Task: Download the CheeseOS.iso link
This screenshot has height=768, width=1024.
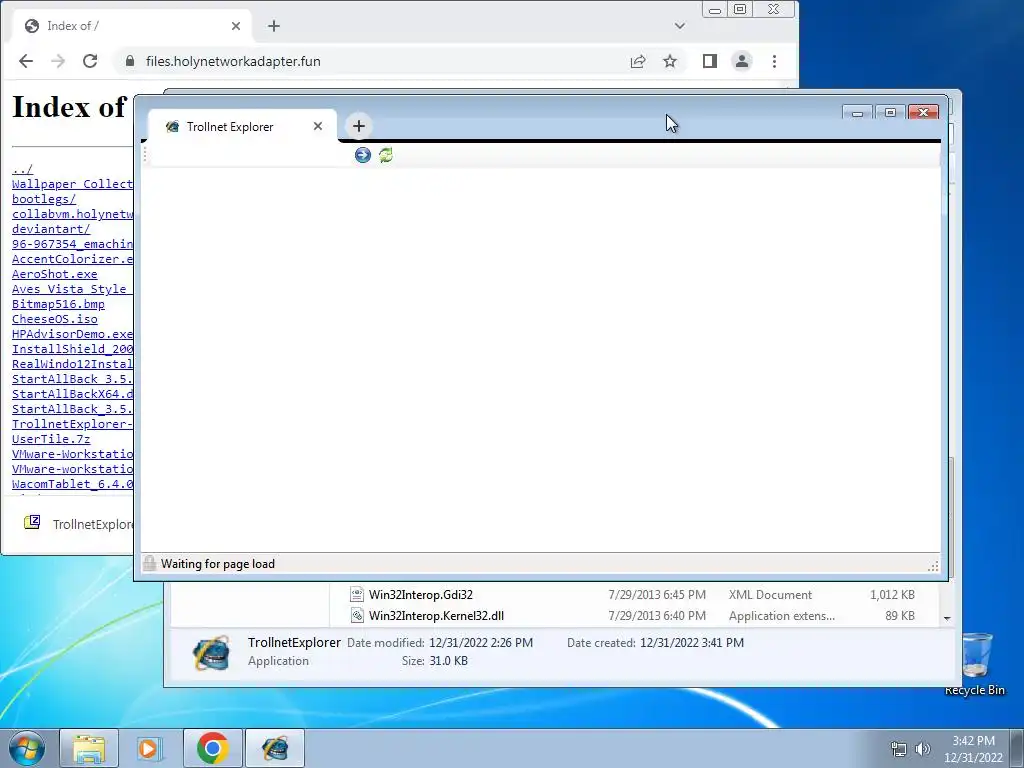Action: (x=55, y=319)
